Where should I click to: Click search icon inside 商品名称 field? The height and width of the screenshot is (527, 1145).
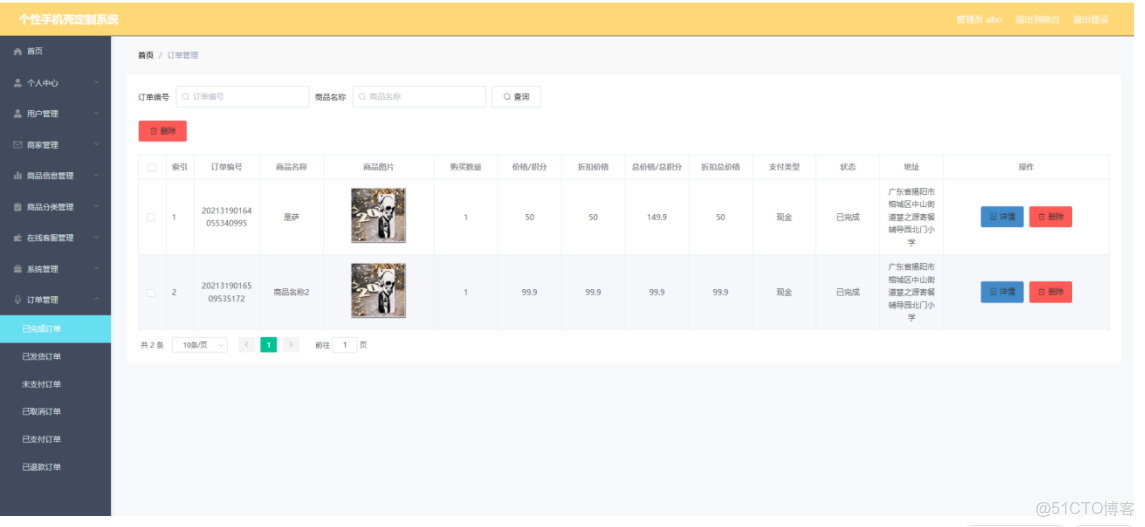362,96
